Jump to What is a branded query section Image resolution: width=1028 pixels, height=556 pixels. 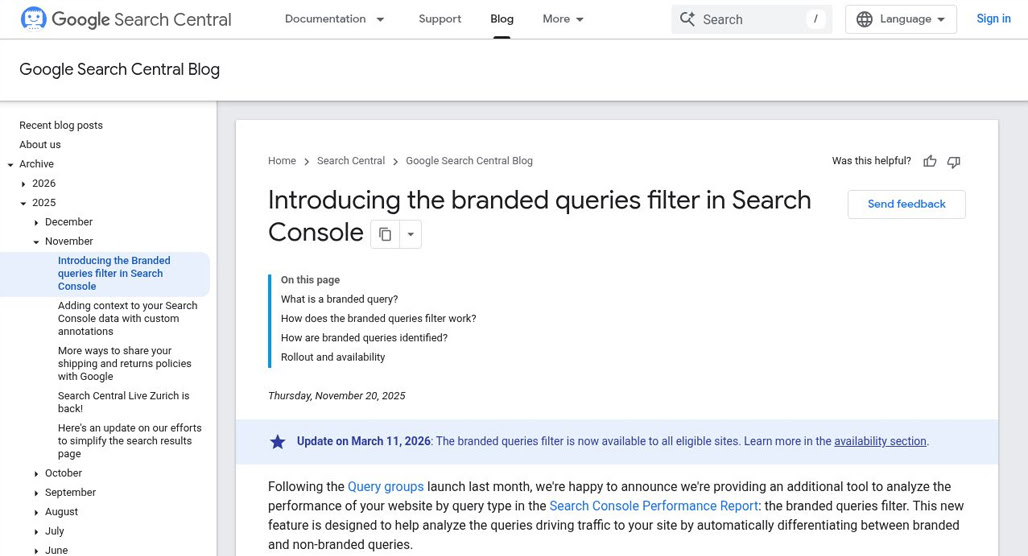click(x=339, y=299)
